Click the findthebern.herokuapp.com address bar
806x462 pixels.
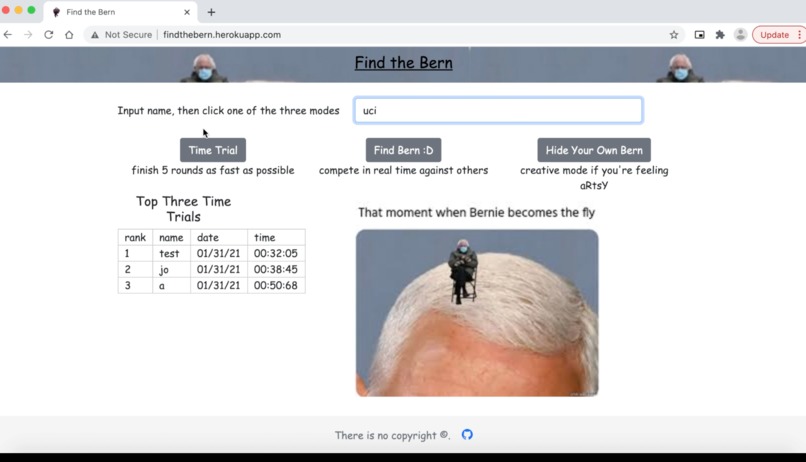[380, 34]
